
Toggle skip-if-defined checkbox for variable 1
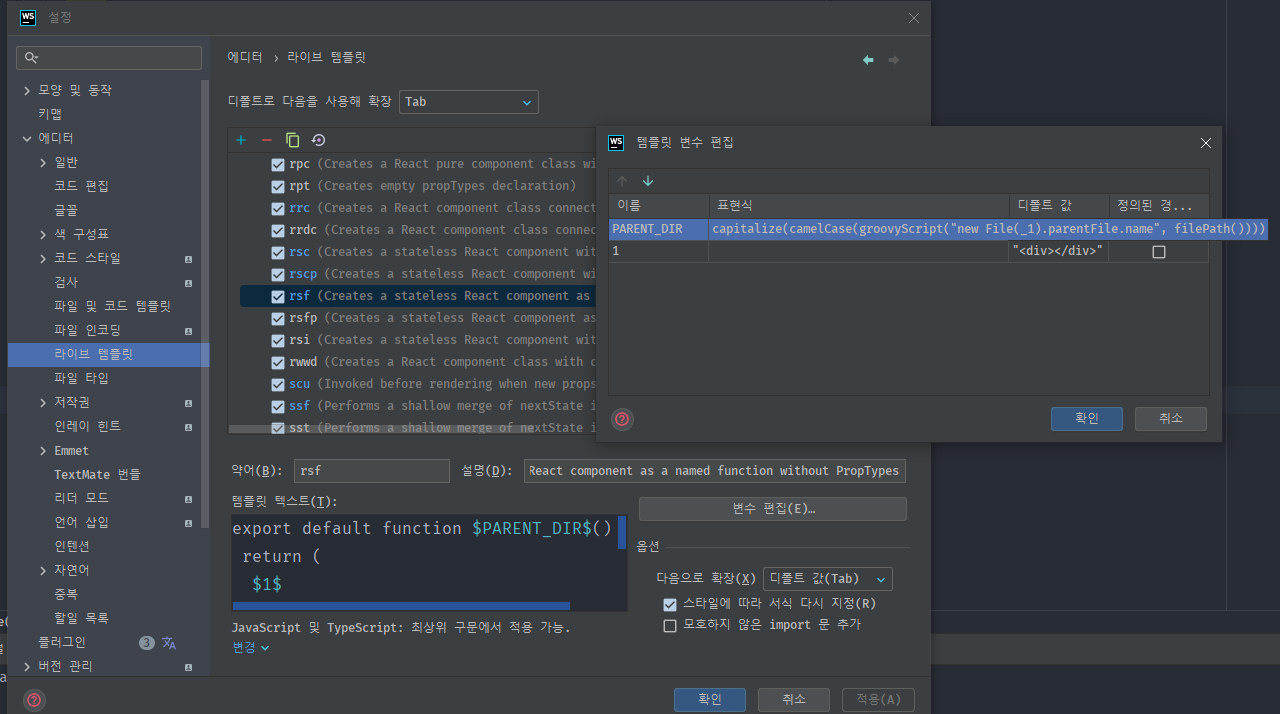(1159, 252)
